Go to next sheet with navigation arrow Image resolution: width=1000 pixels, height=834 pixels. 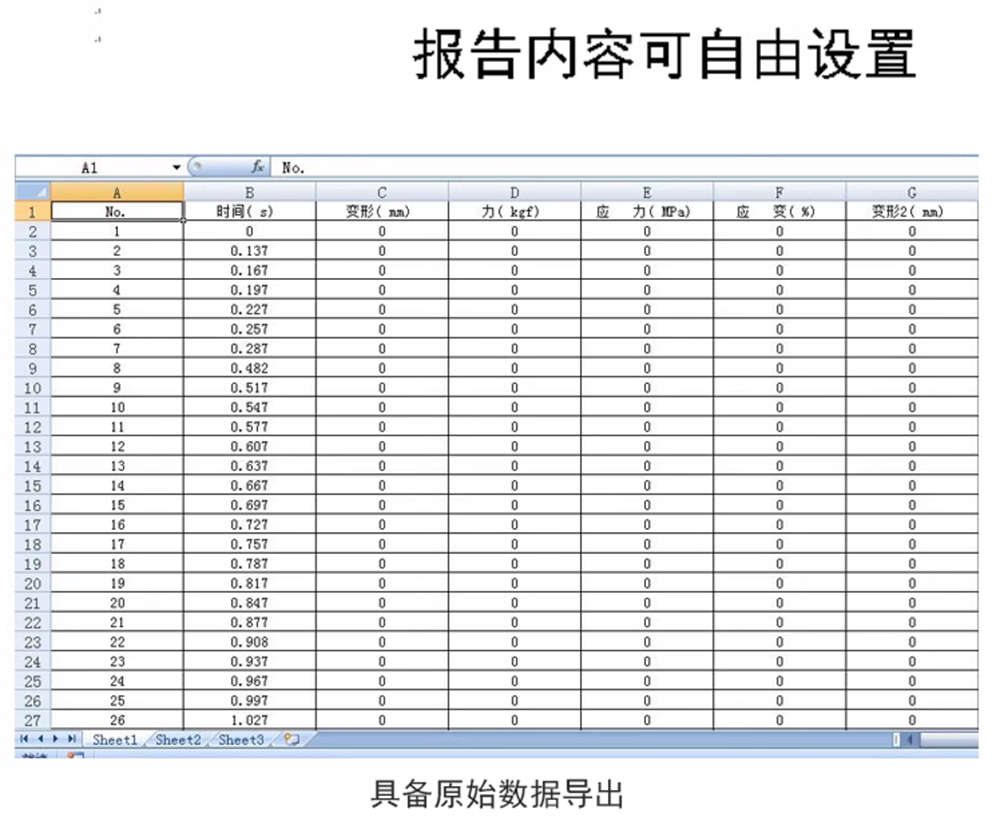(55, 739)
